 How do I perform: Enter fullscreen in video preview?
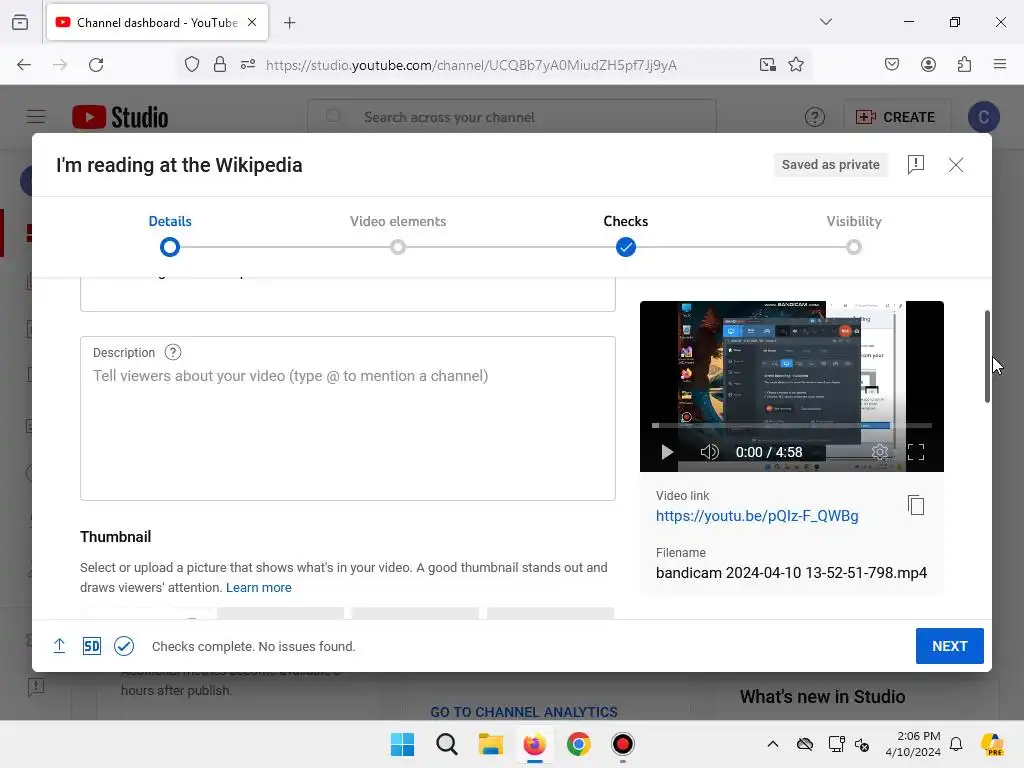(916, 452)
